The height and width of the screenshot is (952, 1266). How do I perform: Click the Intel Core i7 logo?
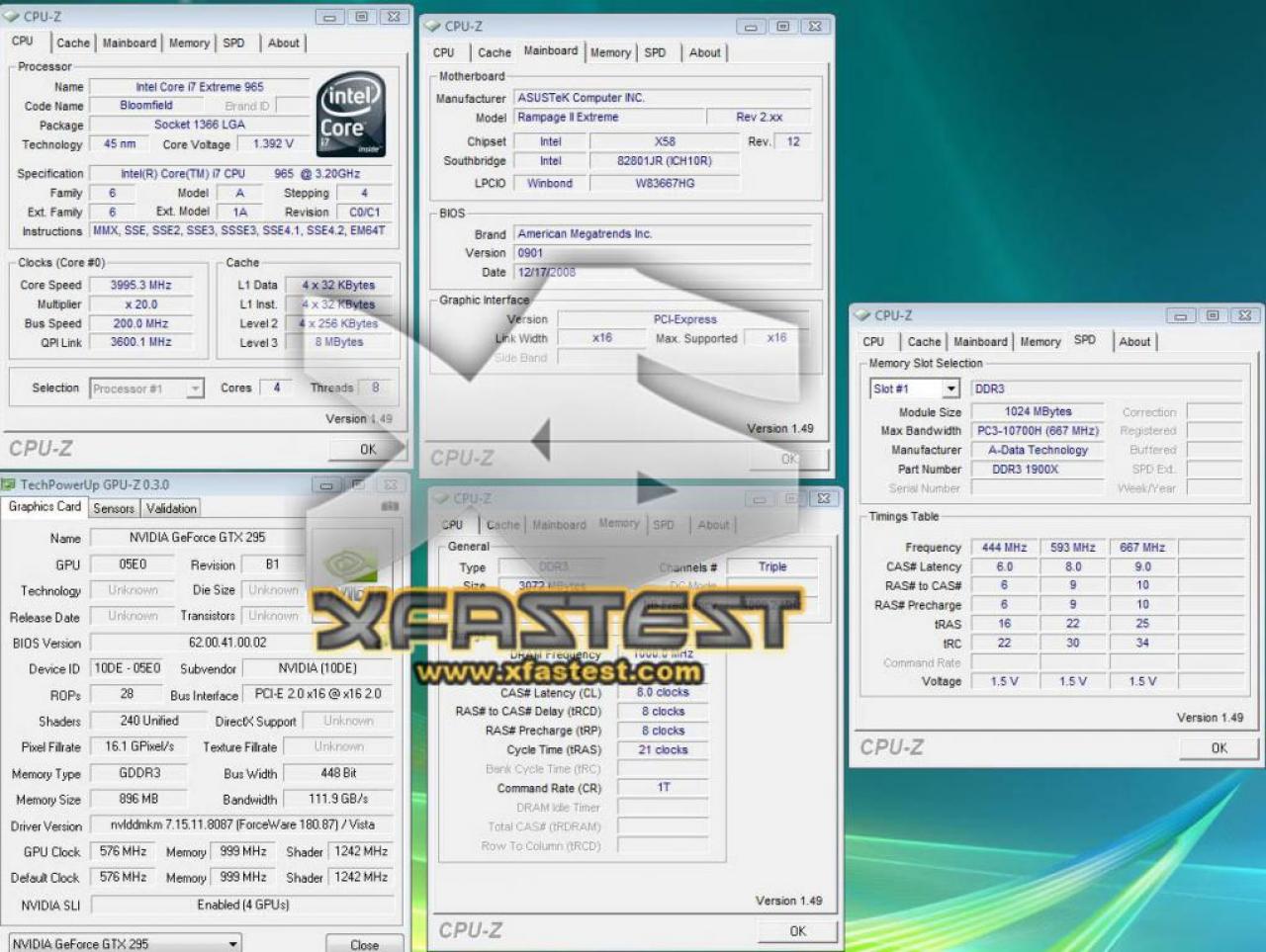point(351,115)
